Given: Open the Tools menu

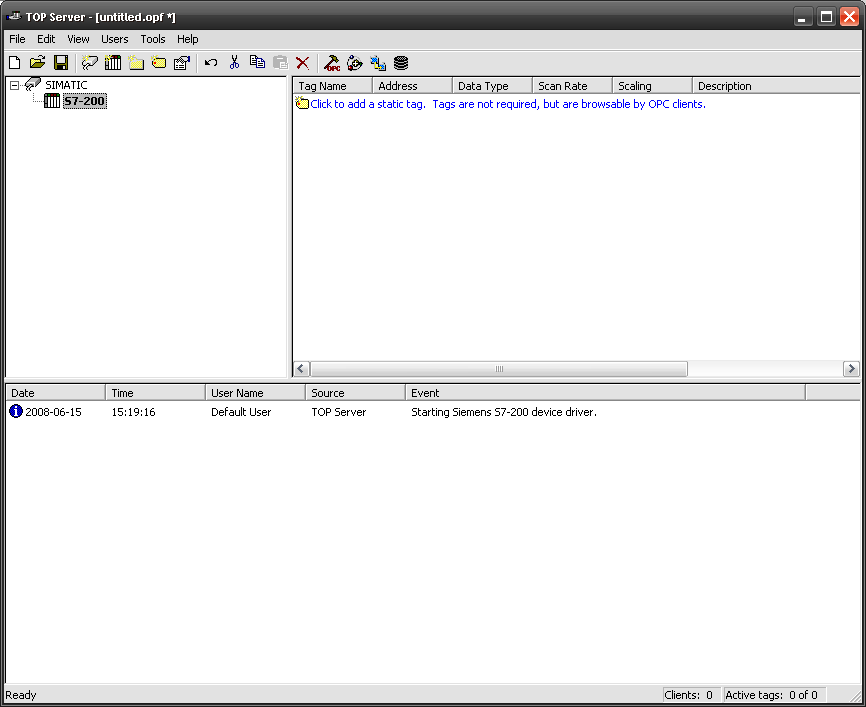Looking at the screenshot, I should (x=153, y=39).
